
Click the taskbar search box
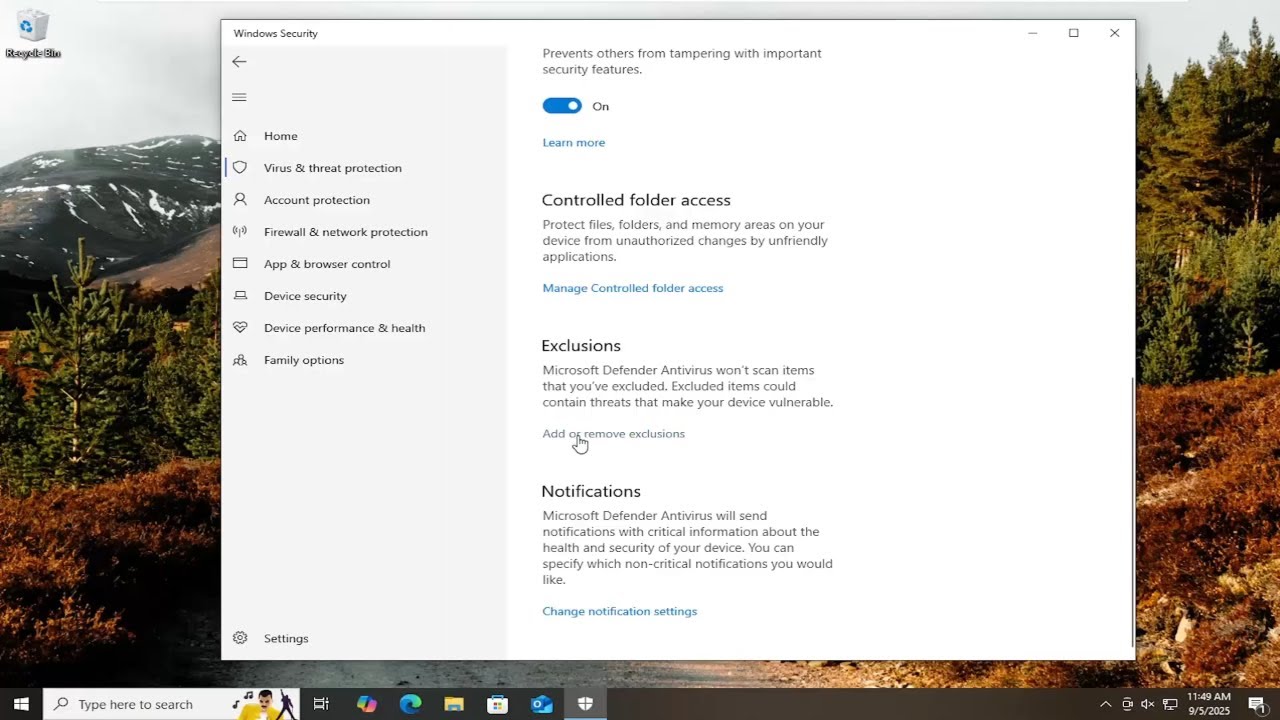[x=171, y=704]
